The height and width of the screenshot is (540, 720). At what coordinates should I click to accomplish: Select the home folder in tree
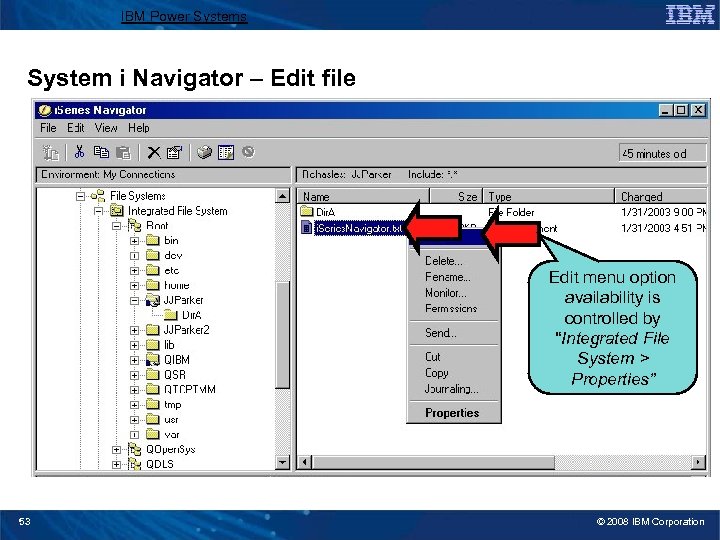click(x=177, y=286)
